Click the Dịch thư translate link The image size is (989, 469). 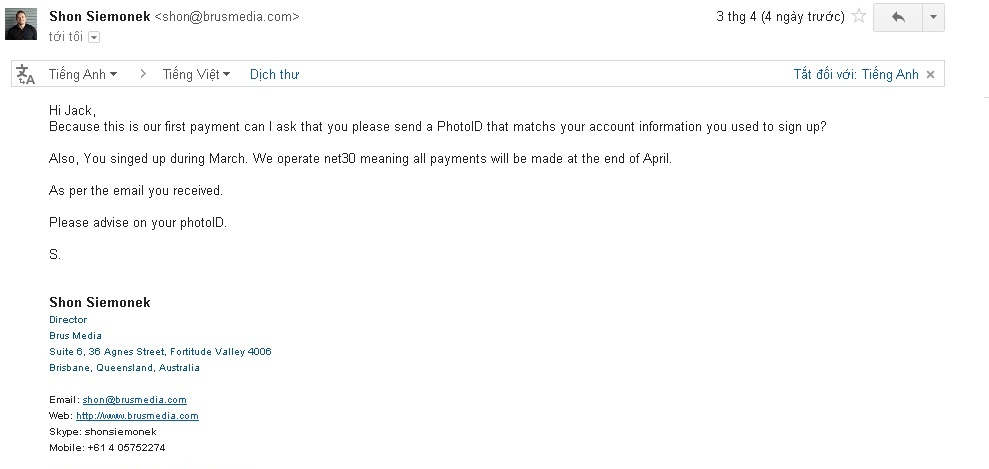click(x=274, y=74)
